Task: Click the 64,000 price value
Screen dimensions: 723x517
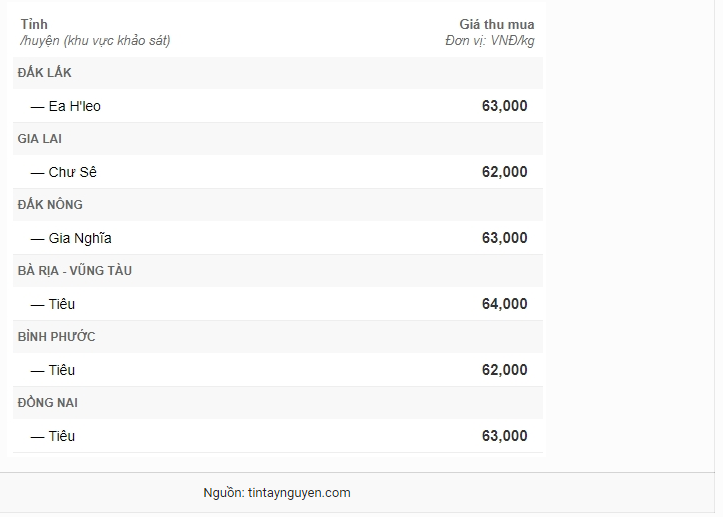Action: pos(504,304)
